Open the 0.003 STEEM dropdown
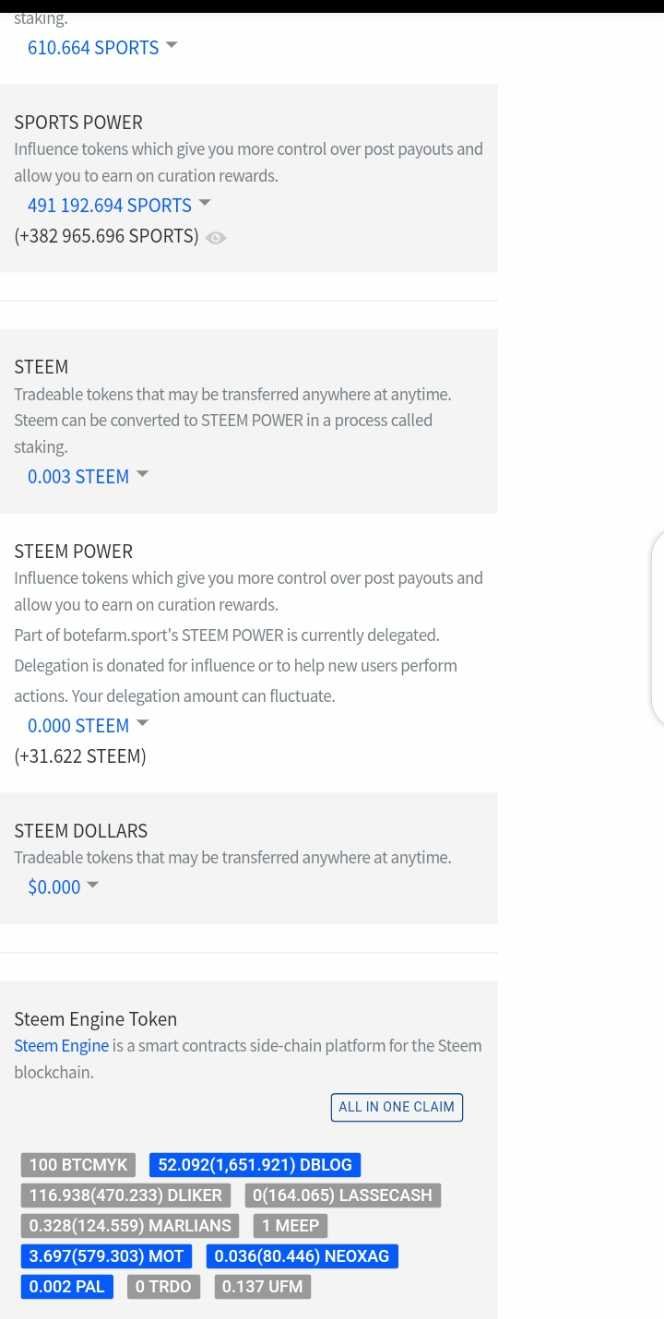 point(88,476)
